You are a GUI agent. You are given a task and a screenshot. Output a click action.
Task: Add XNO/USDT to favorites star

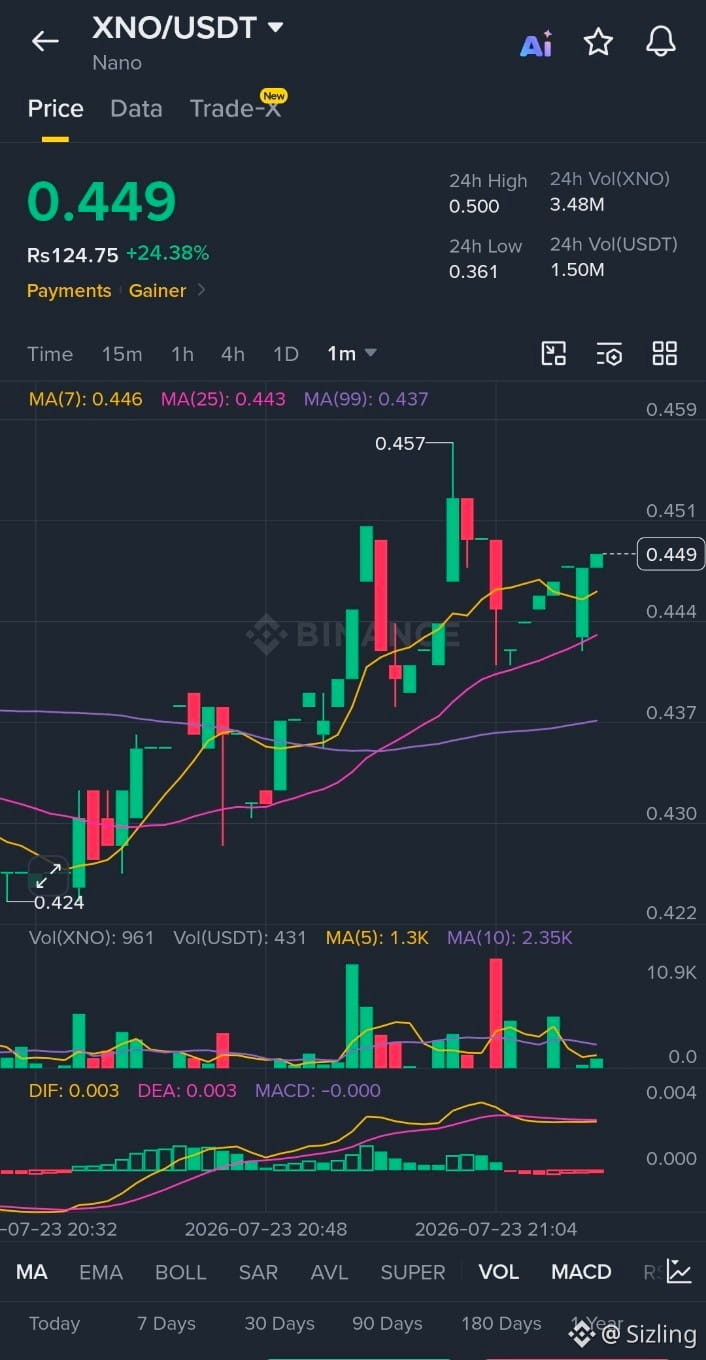tap(598, 42)
